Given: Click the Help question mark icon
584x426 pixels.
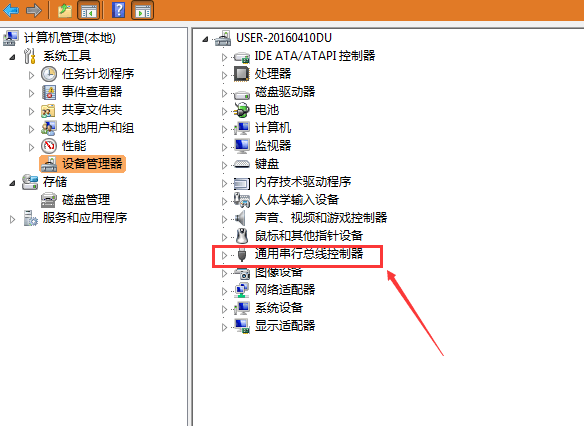Looking at the screenshot, I should [x=118, y=10].
